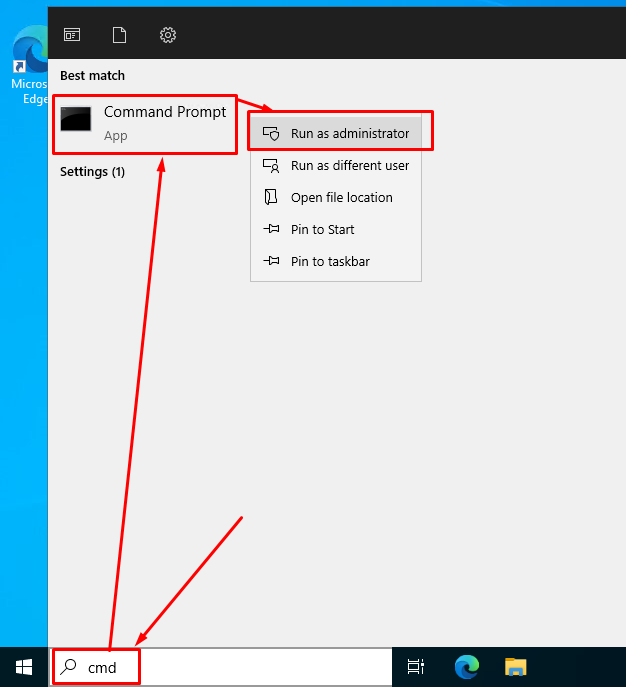Open the Apps filter icon in search header

pos(72,35)
